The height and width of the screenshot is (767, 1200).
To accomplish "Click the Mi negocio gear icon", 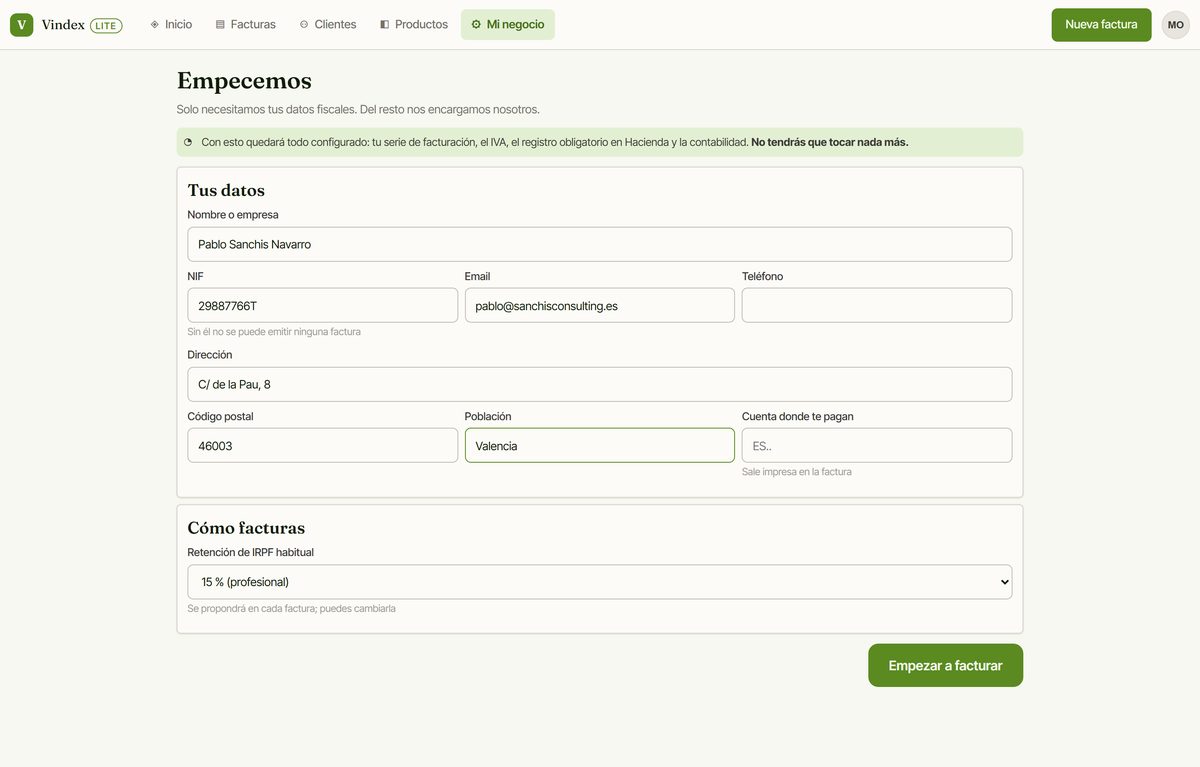I will [476, 25].
